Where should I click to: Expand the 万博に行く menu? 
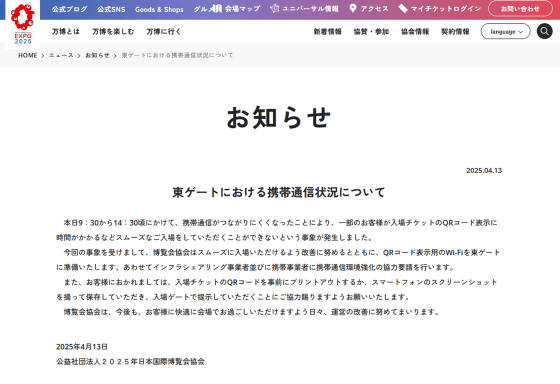[x=164, y=32]
